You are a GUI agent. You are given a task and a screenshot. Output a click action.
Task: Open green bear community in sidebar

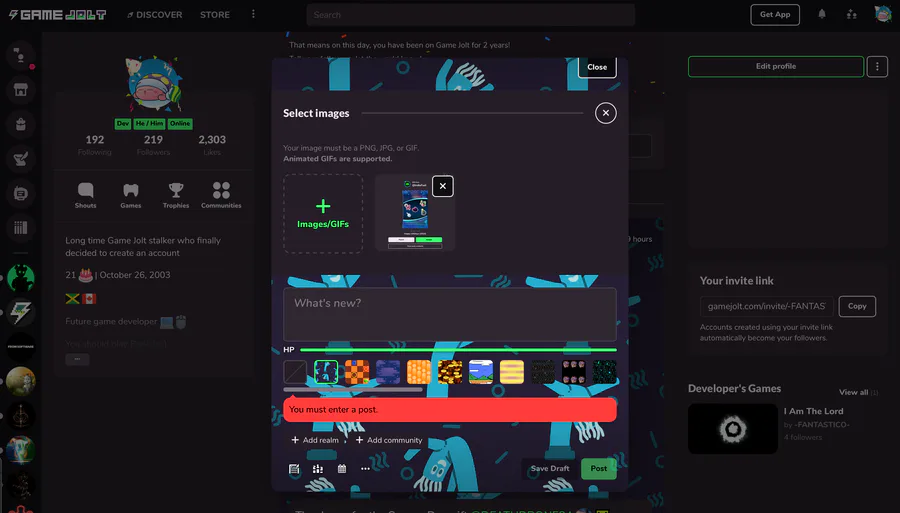coord(21,278)
